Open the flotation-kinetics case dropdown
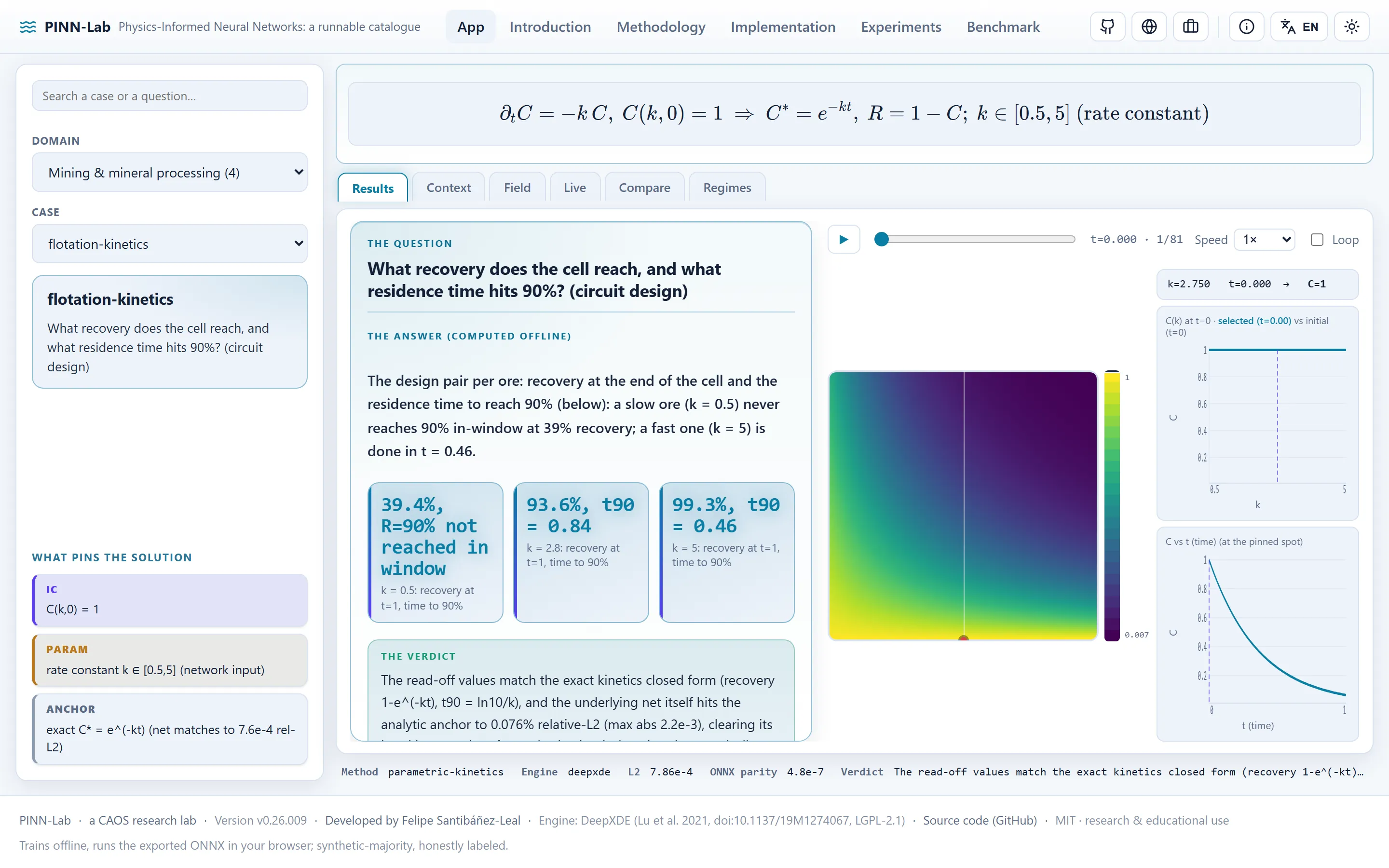This screenshot has width=1389, height=868. (x=169, y=244)
